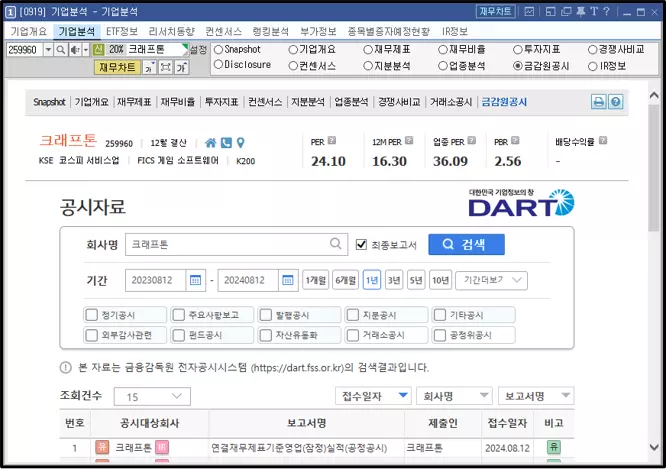This screenshot has width=666, height=469.
Task: Open the 회사명 sort dropdown
Action: (454, 396)
